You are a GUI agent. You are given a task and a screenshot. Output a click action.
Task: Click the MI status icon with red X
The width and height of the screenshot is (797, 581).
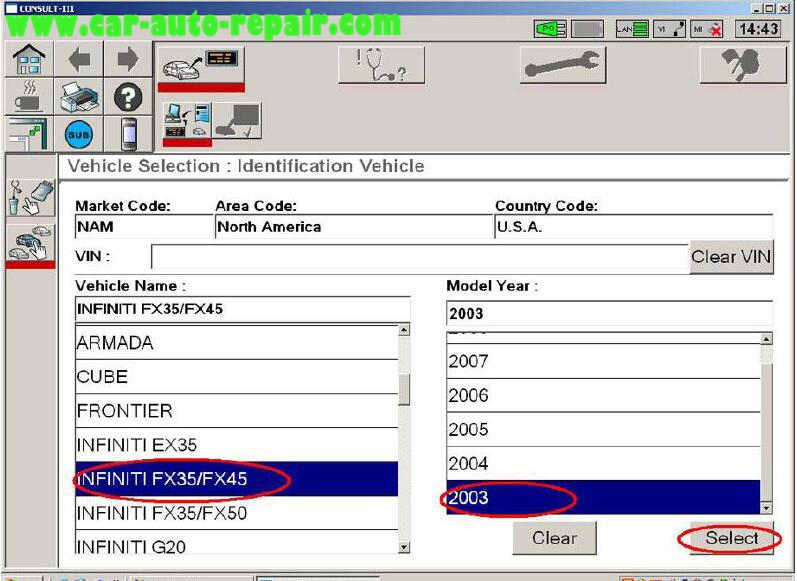point(707,29)
